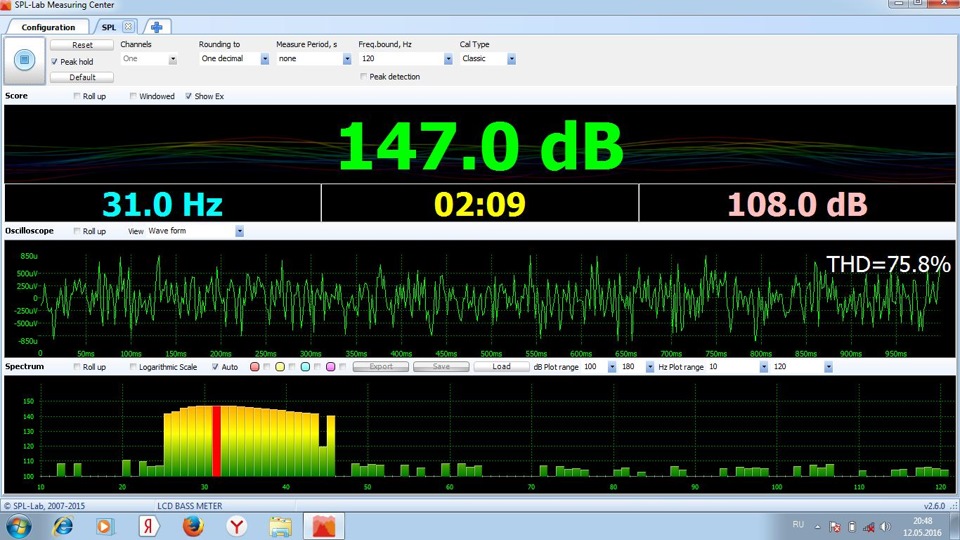Click the red peak bar in spectrum graph

216,440
